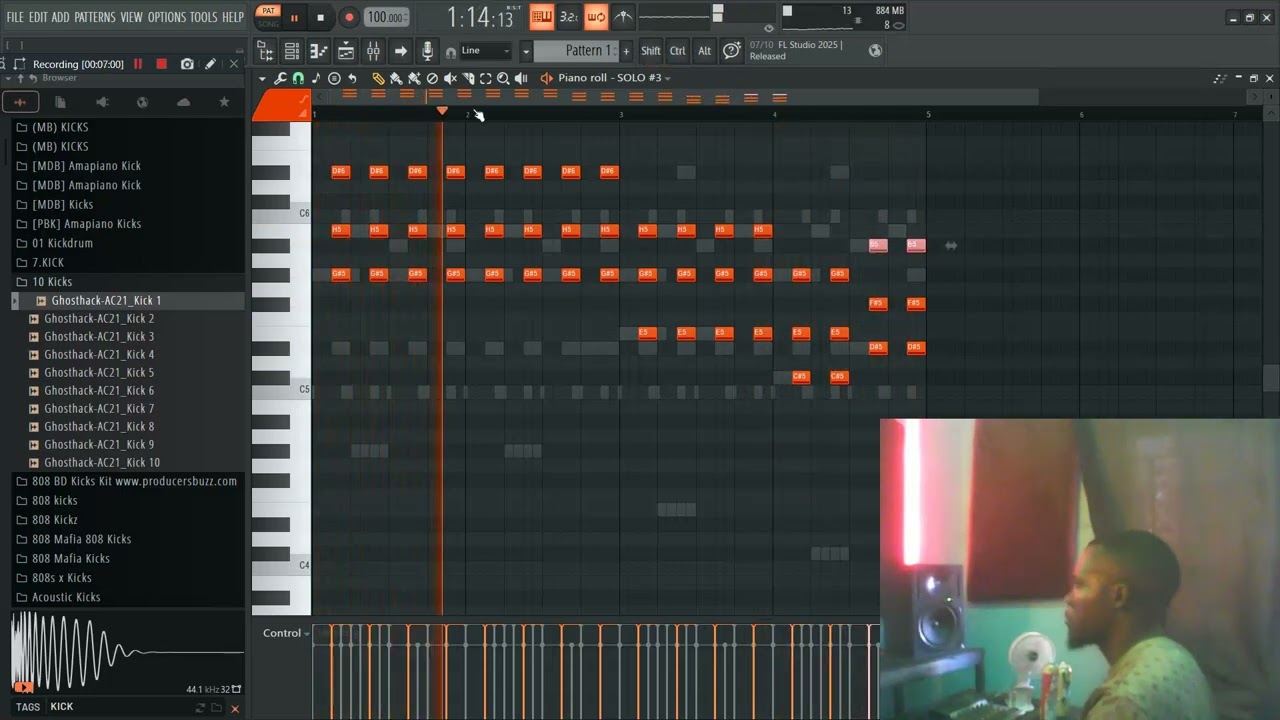Open the PATTERNS menu
This screenshot has width=1280, height=720.
click(x=95, y=17)
